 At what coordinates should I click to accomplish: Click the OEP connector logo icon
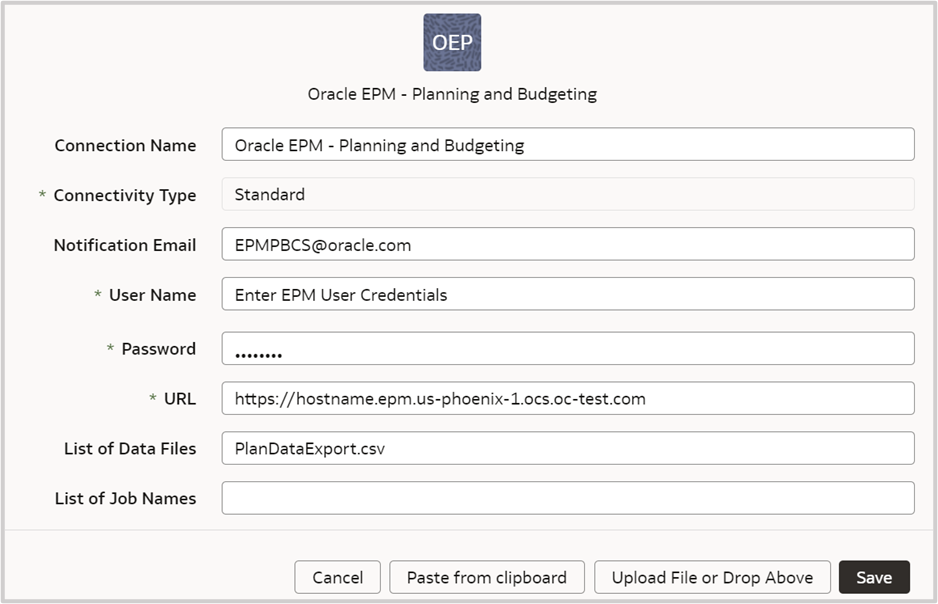coord(452,43)
